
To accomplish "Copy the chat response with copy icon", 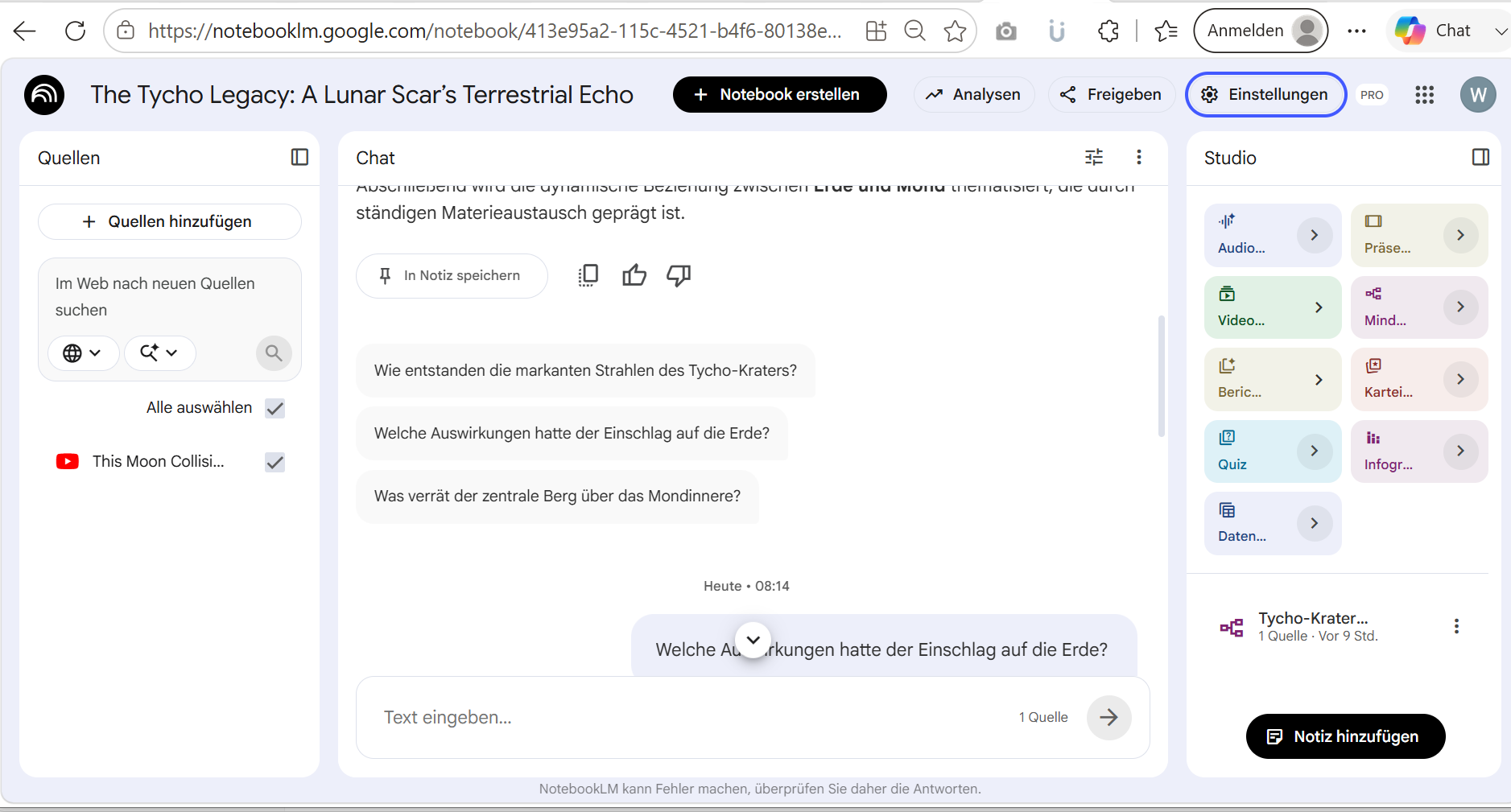I will pos(588,275).
